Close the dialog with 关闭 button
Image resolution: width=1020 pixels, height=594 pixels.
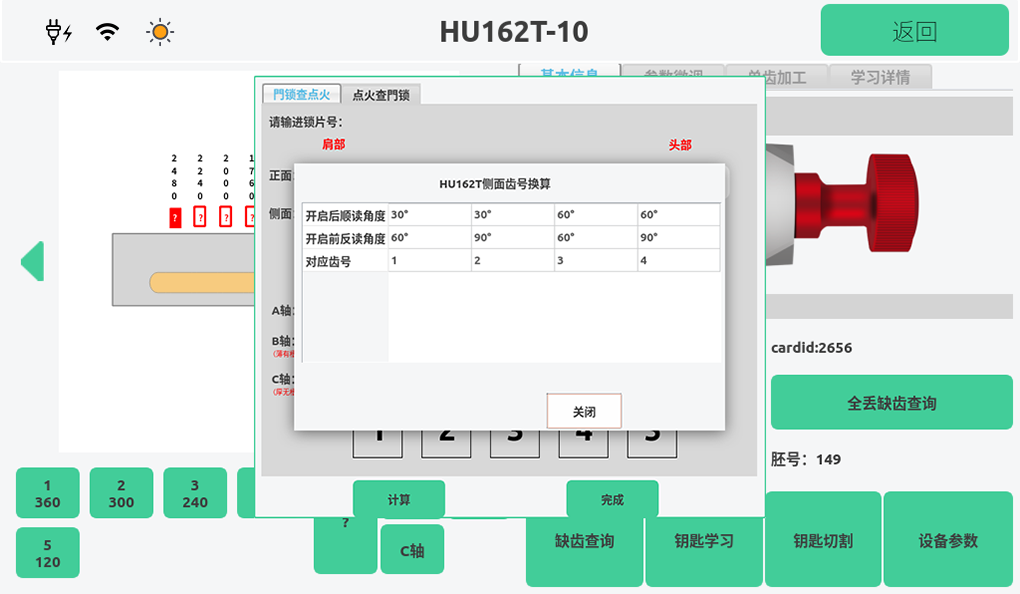tap(584, 411)
